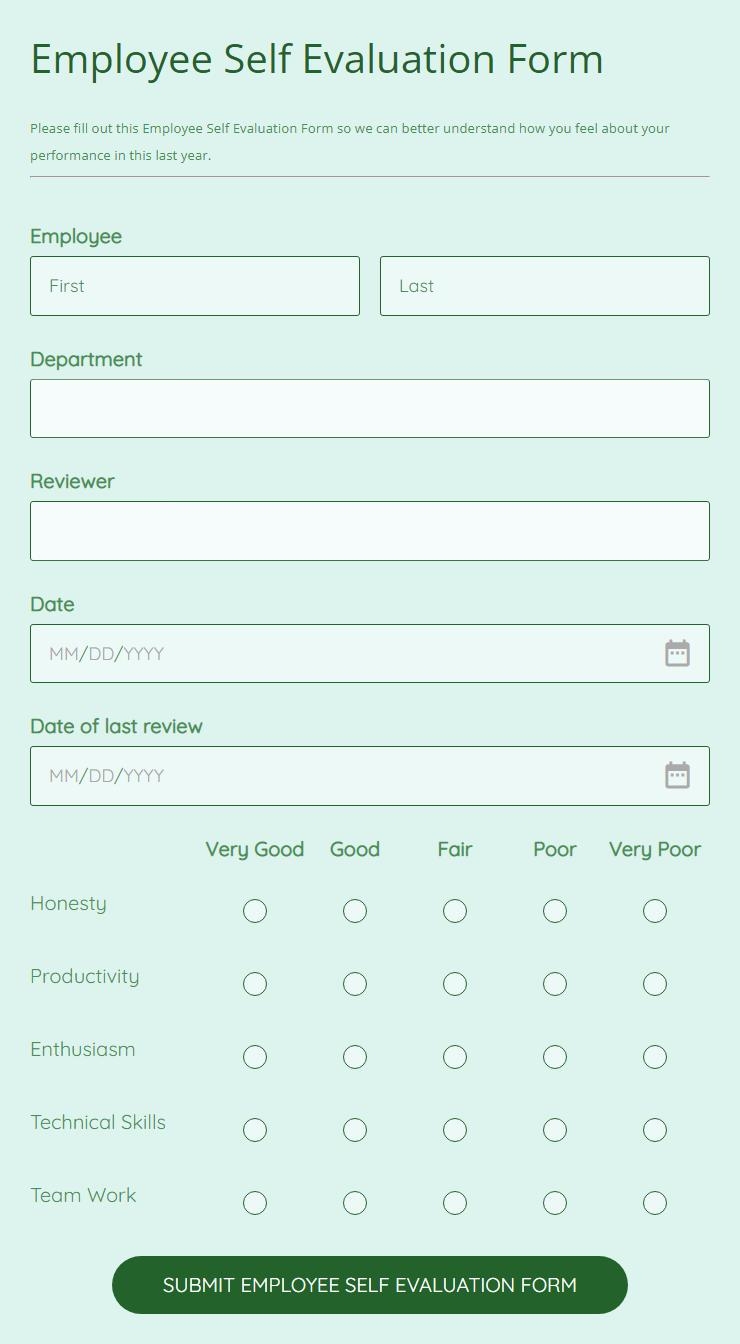Click the First name input field
Viewport: 740px width, 1344px height.
(195, 286)
